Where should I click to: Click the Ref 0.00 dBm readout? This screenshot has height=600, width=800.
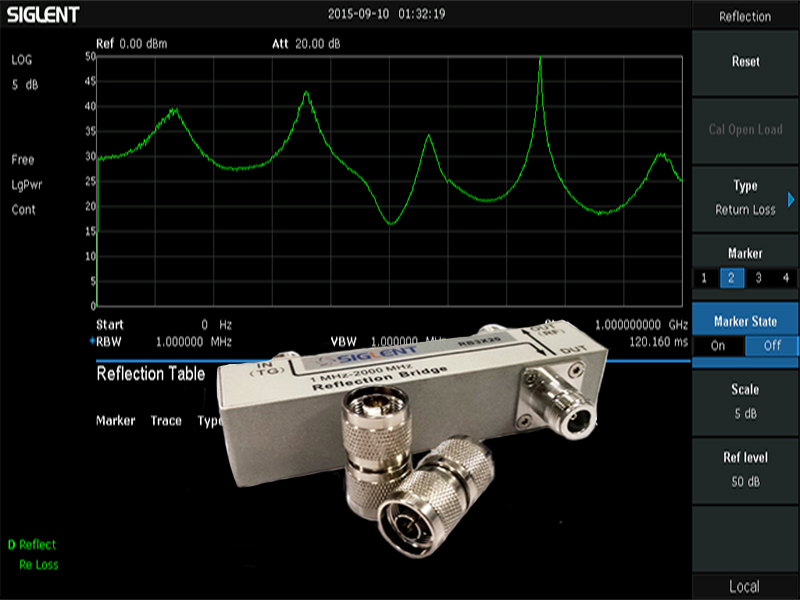pyautogui.click(x=132, y=44)
